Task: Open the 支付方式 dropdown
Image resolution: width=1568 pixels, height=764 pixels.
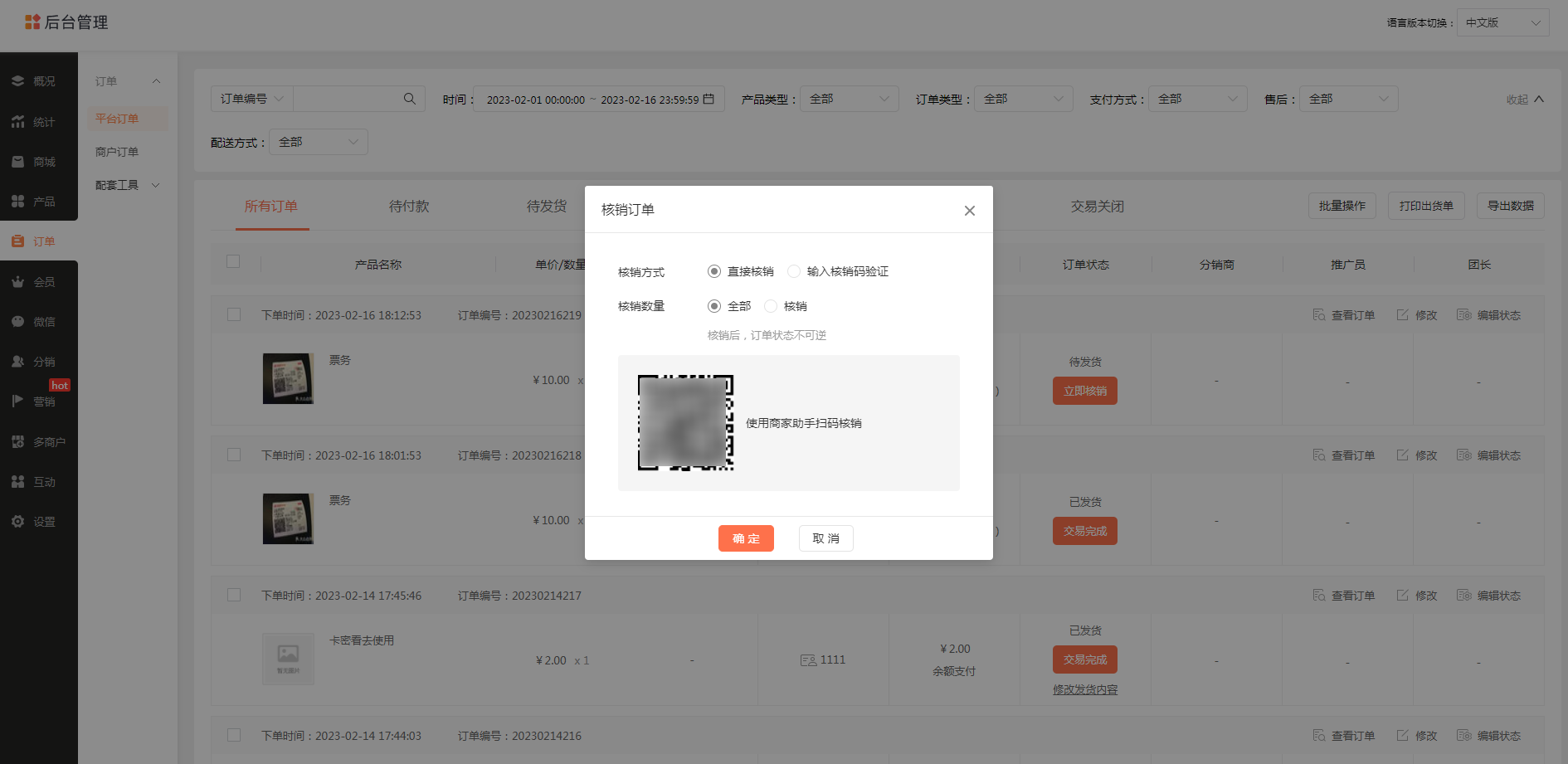Action: click(1198, 99)
